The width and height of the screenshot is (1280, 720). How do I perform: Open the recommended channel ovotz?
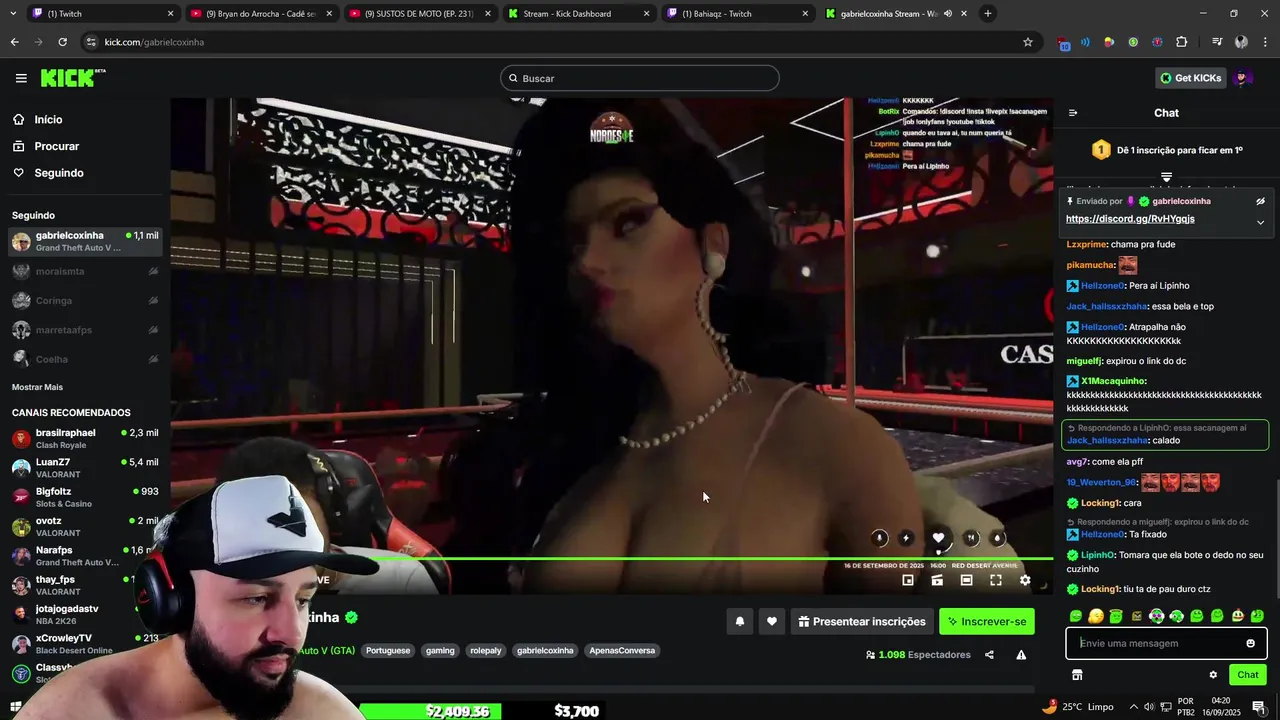click(x=85, y=526)
